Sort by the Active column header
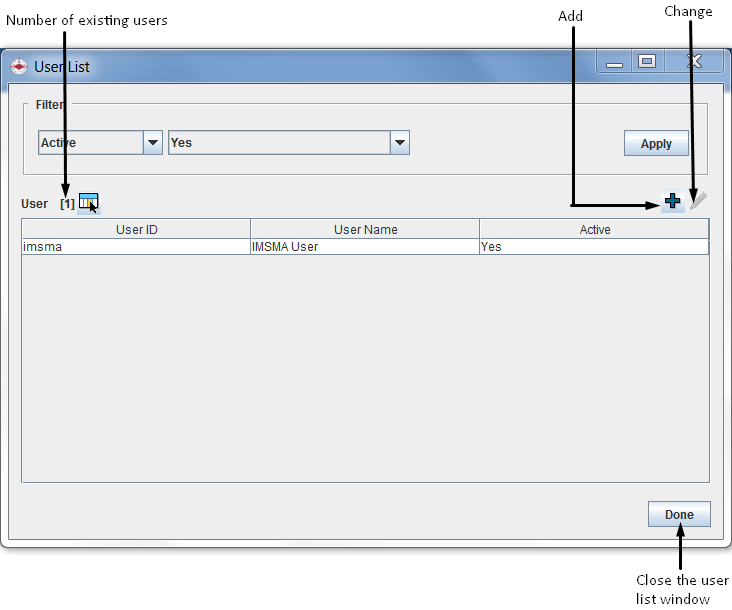This screenshot has height=610, width=732. pyautogui.click(x=594, y=229)
